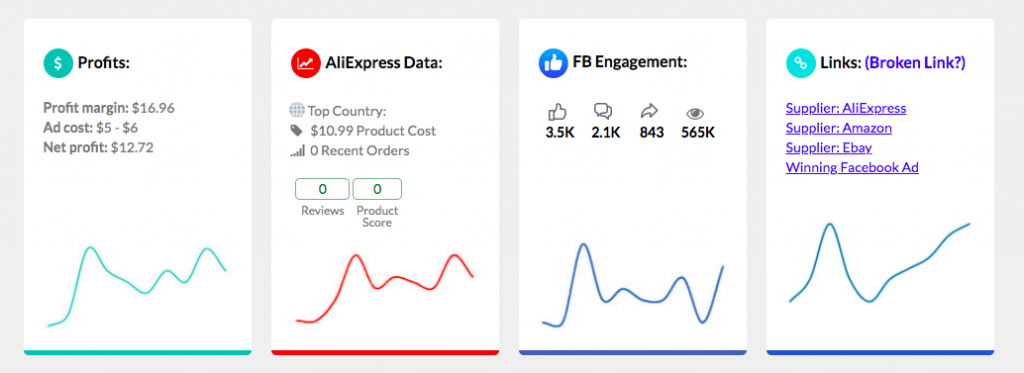1024x373 pixels.
Task: Open the Supplier: Amazon link
Action: pos(839,128)
